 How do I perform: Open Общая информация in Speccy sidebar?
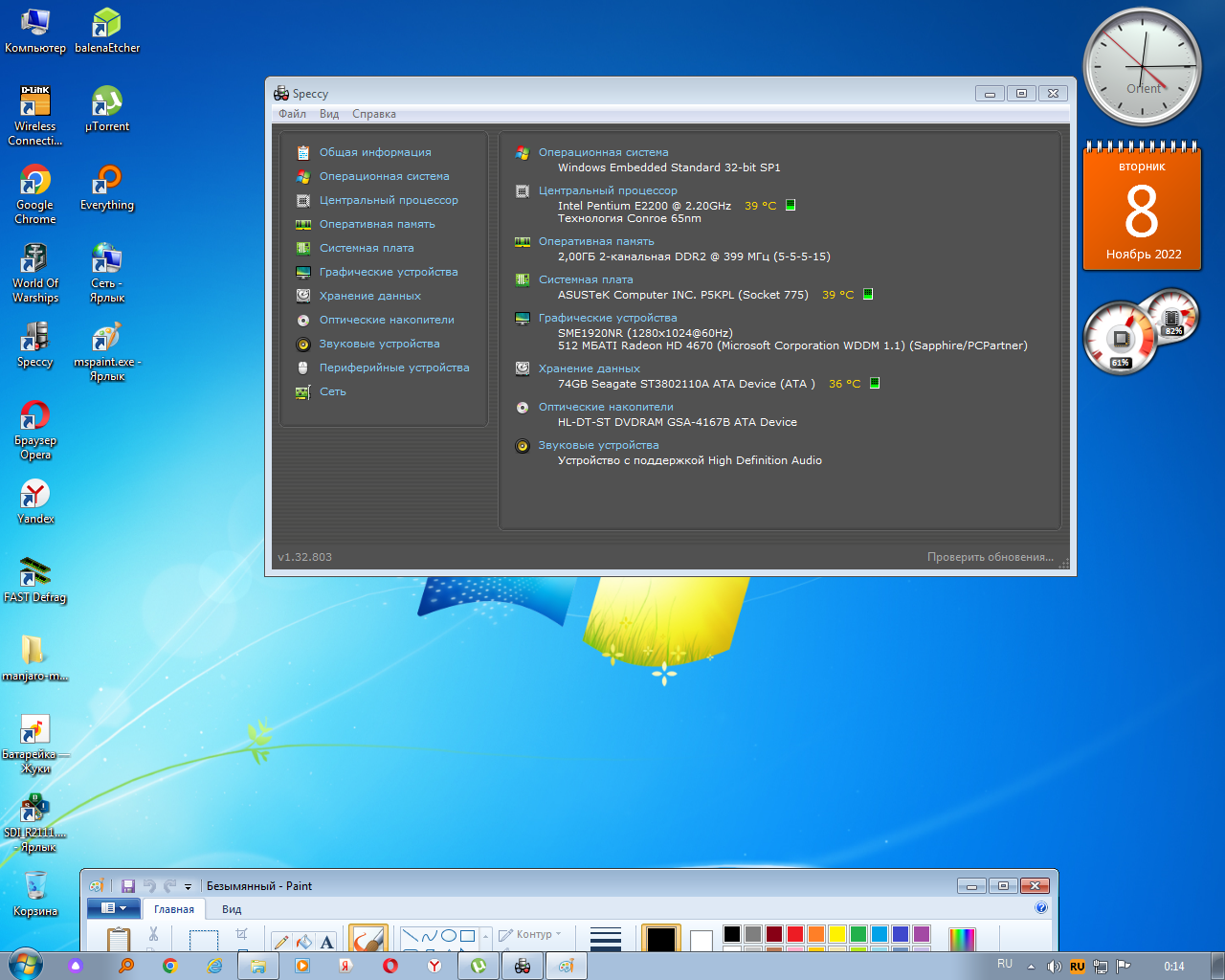[375, 152]
